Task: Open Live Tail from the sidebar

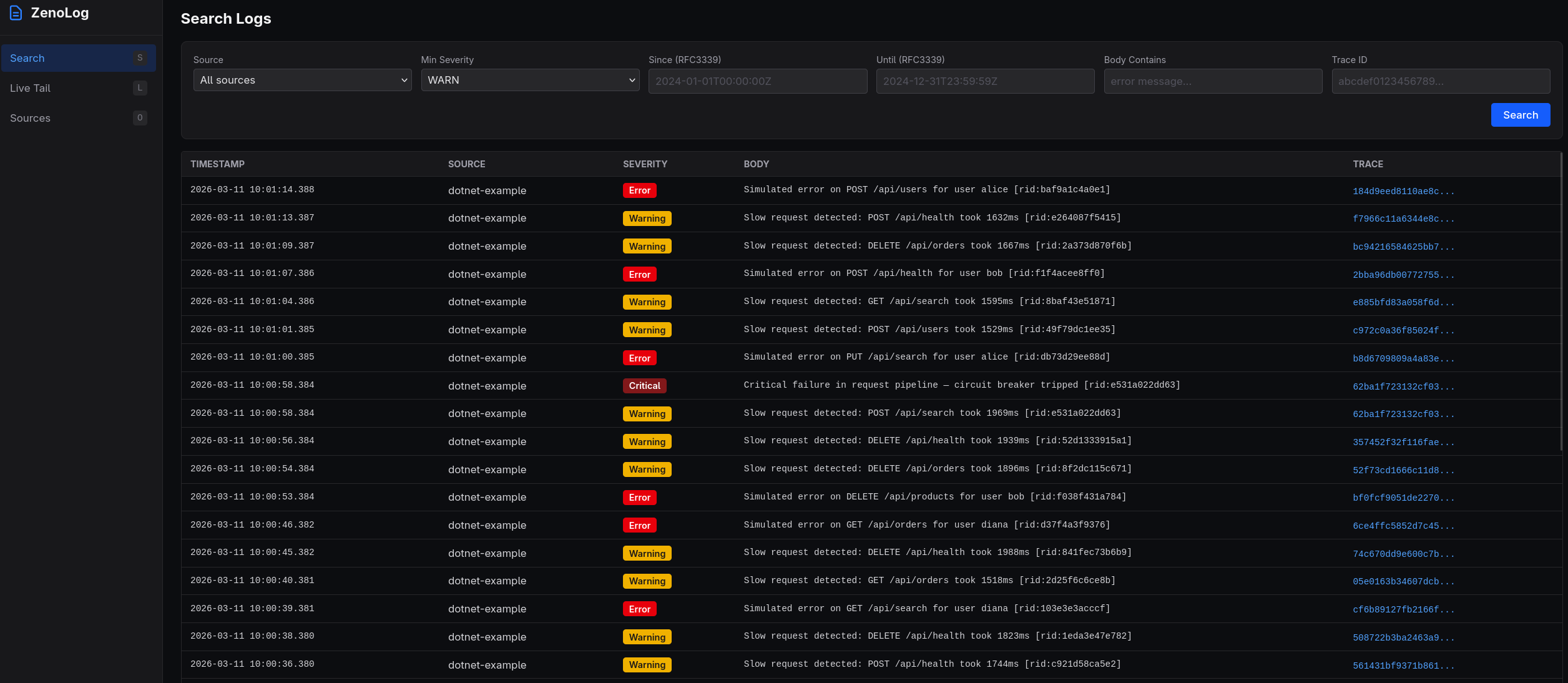Action: [30, 88]
